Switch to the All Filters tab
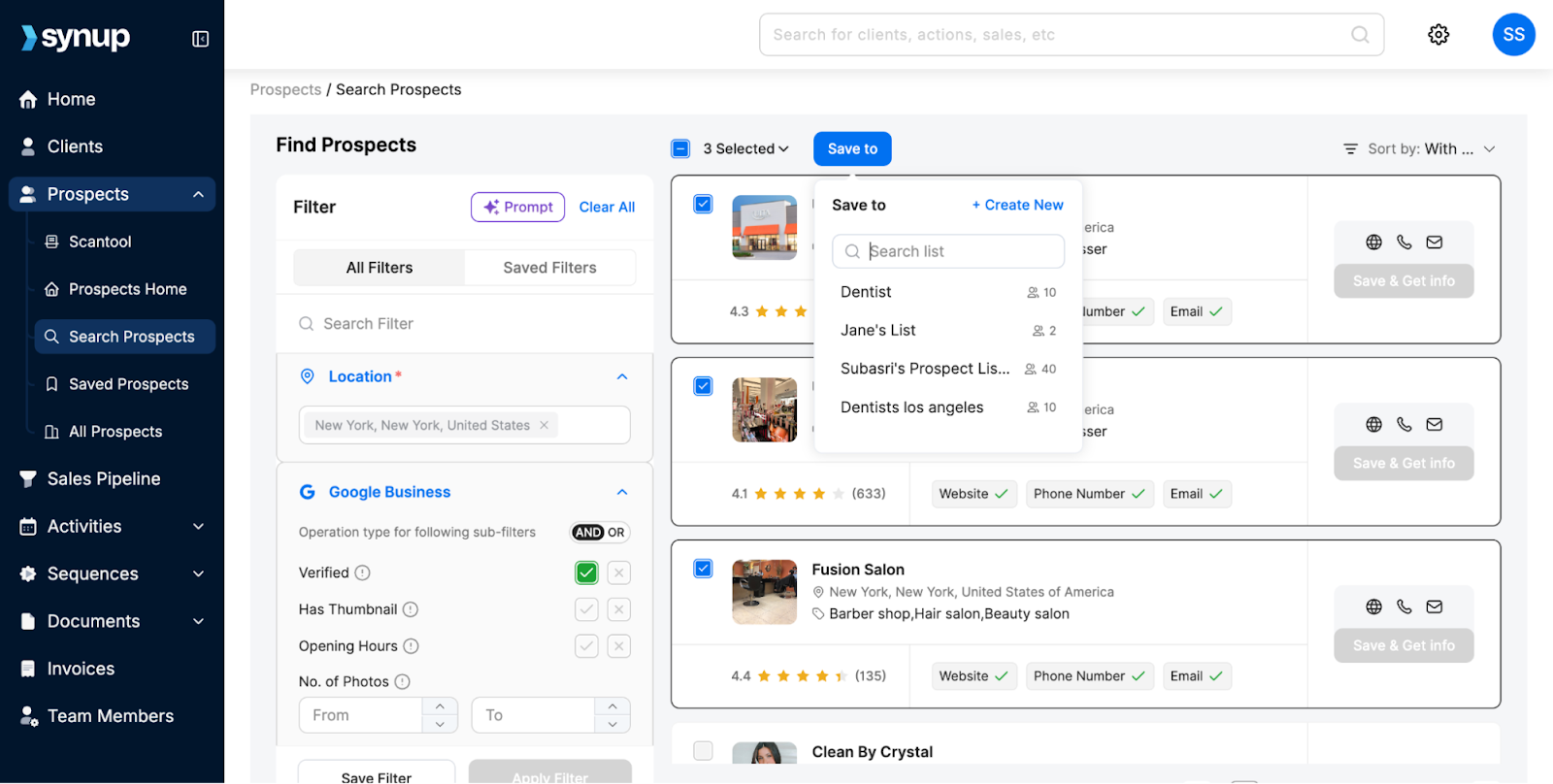Screen dimensions: 1553x784 click(380, 268)
